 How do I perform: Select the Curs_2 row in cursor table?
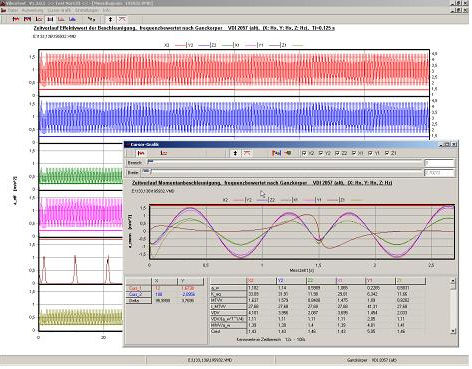tap(165, 294)
